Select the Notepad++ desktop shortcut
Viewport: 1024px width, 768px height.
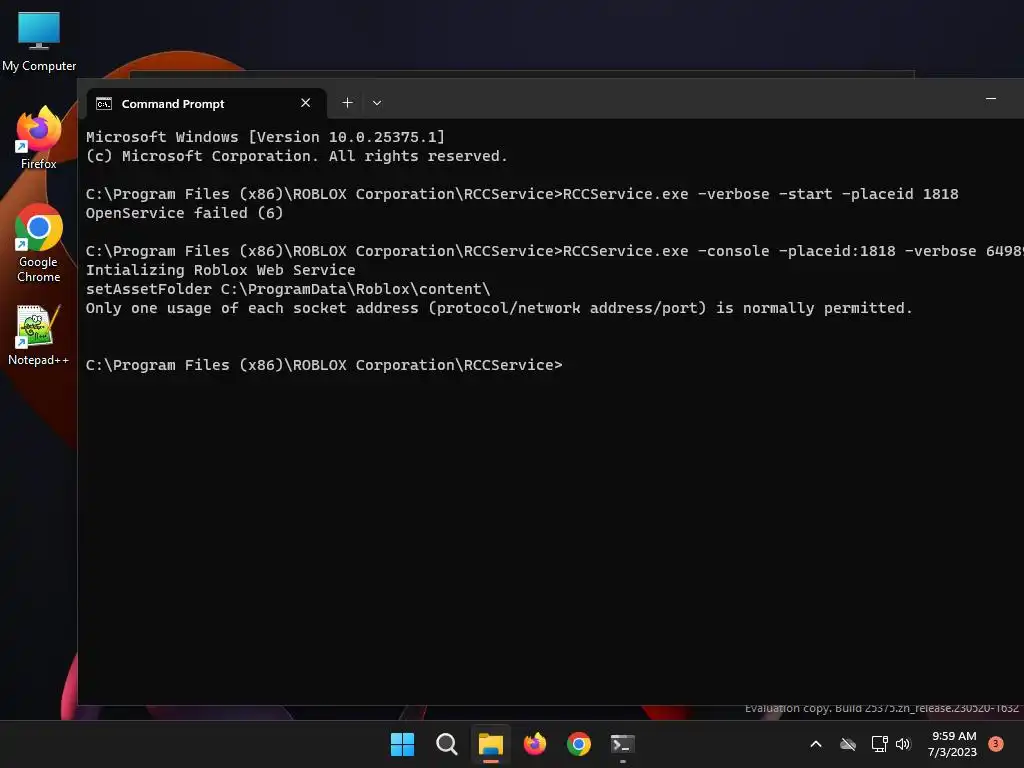click(x=39, y=335)
